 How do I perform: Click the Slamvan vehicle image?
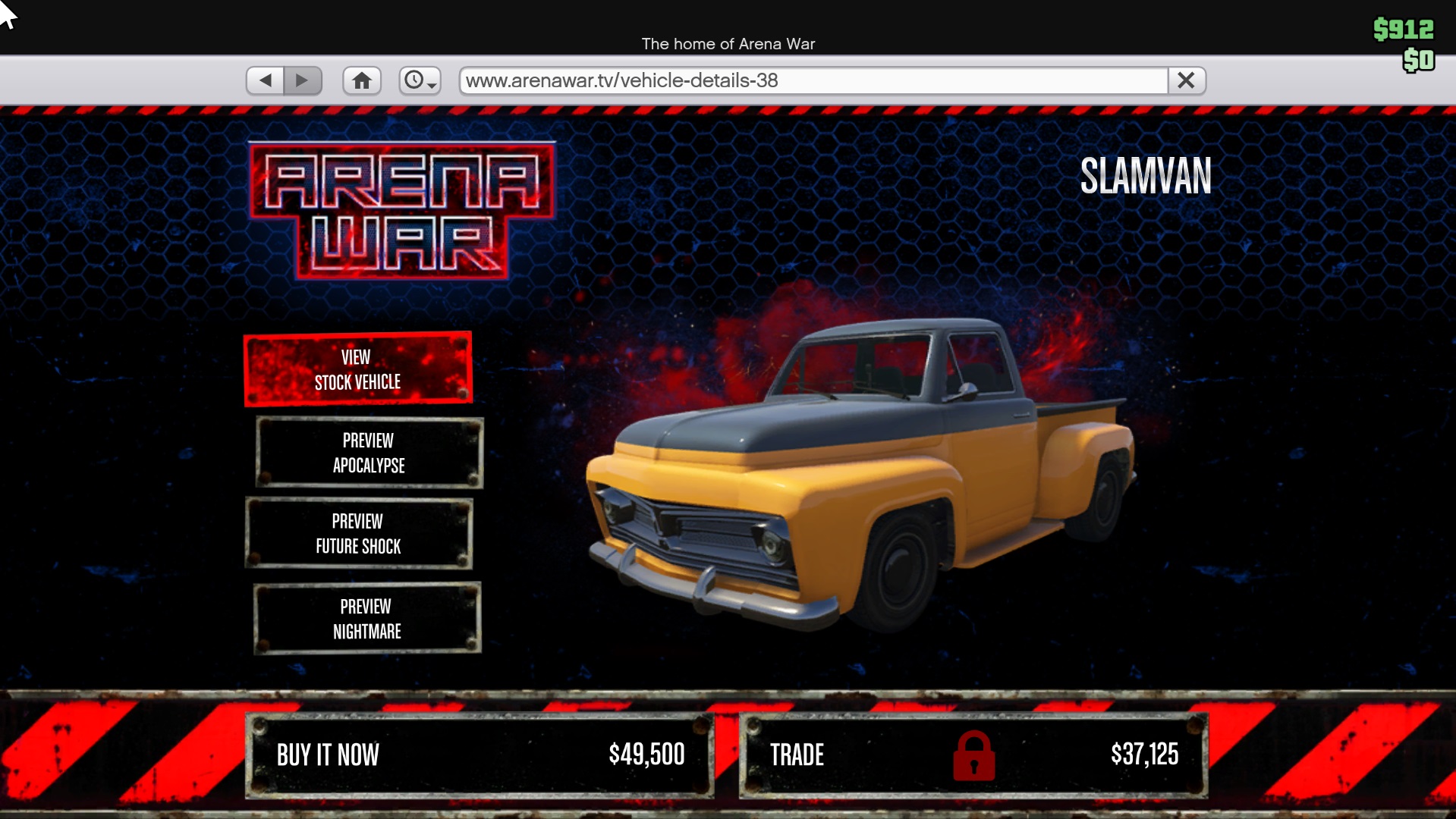[860, 474]
